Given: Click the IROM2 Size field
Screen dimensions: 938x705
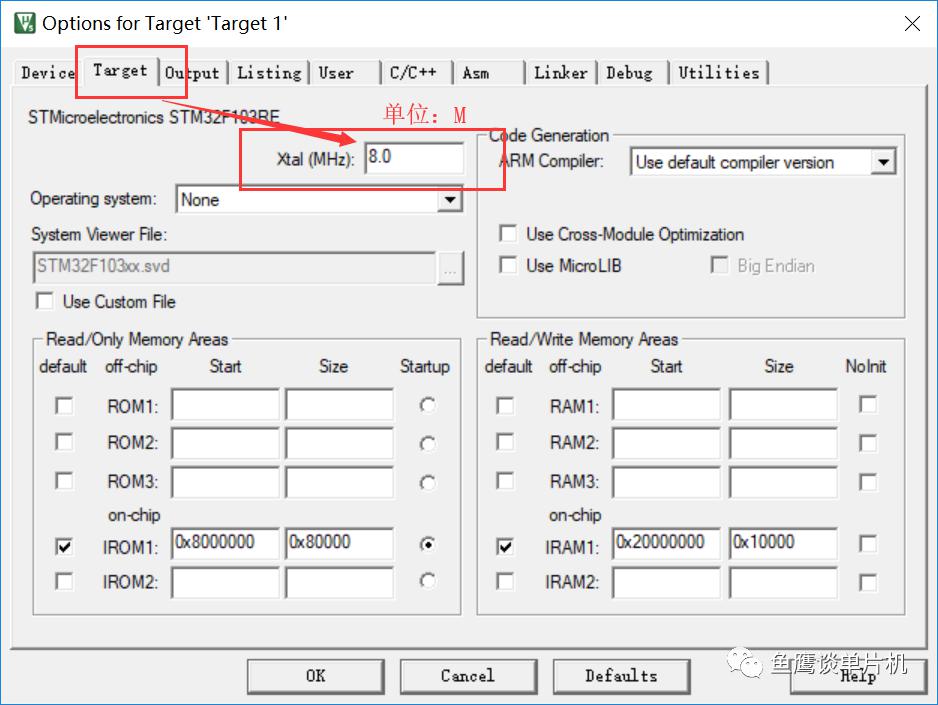Looking at the screenshot, I should coord(340,582).
